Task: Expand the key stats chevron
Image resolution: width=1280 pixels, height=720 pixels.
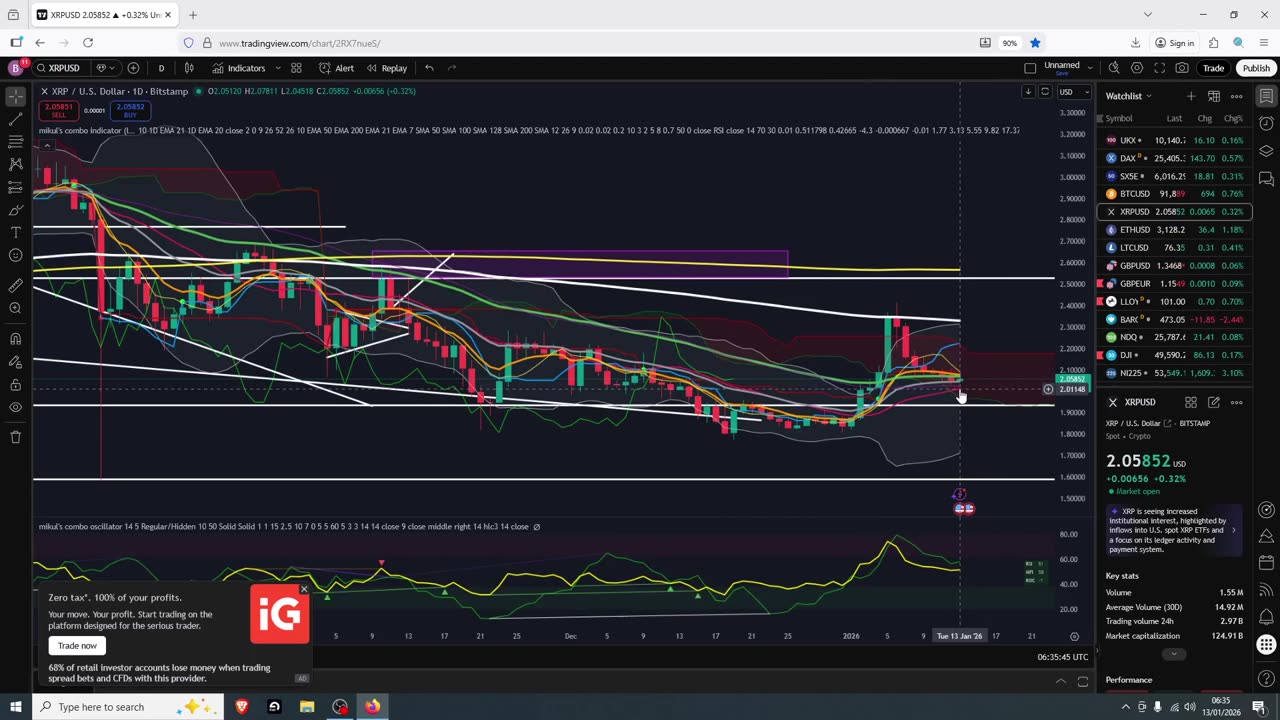Action: pyautogui.click(x=1174, y=654)
